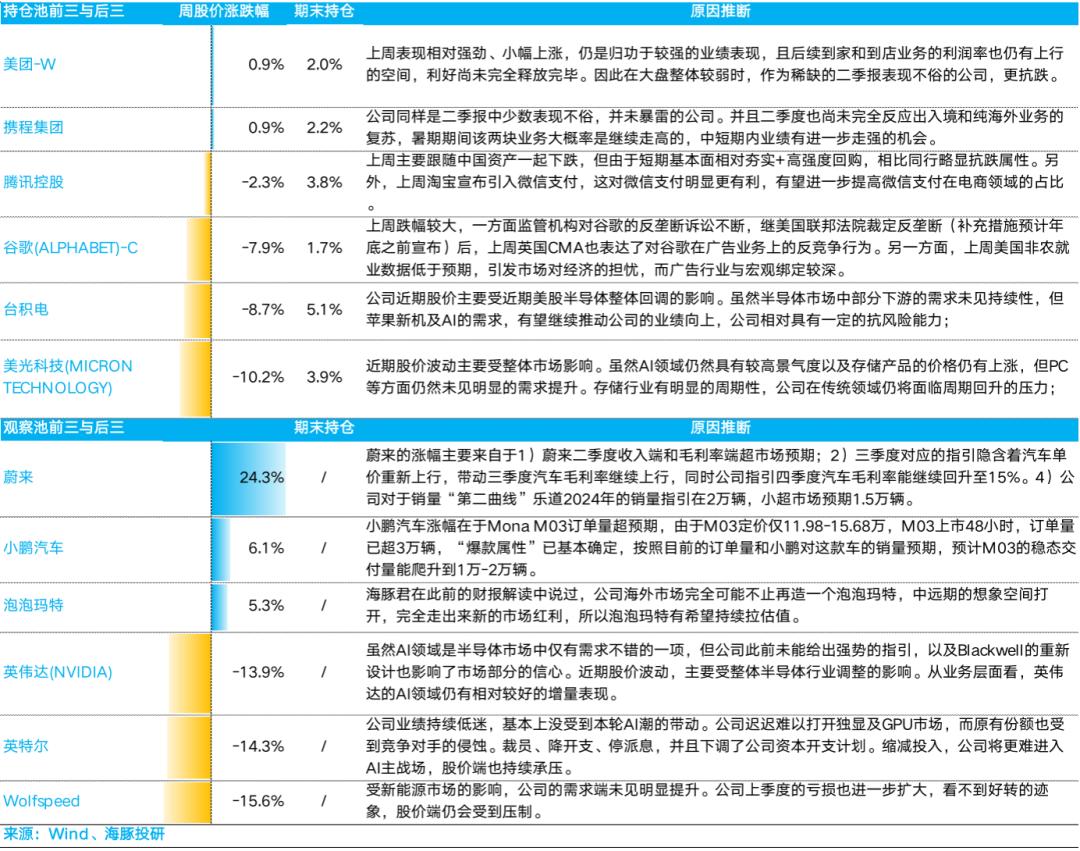Click the 5.3% gain for 泡泡玛特
The width and height of the screenshot is (1080, 851).
(x=266, y=605)
